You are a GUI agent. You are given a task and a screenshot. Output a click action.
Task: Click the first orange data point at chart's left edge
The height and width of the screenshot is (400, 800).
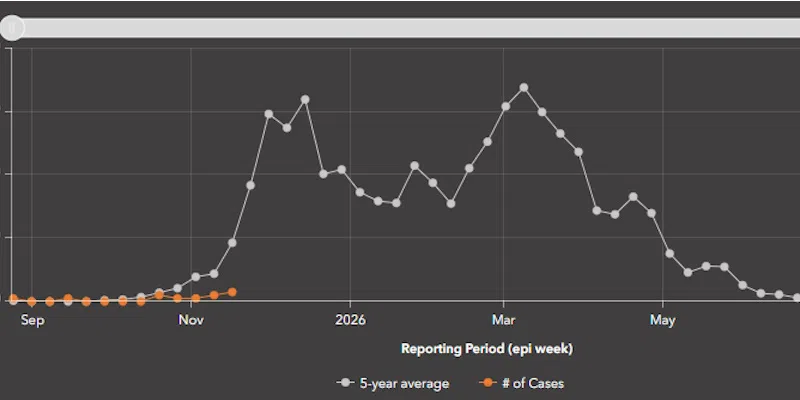14,299
